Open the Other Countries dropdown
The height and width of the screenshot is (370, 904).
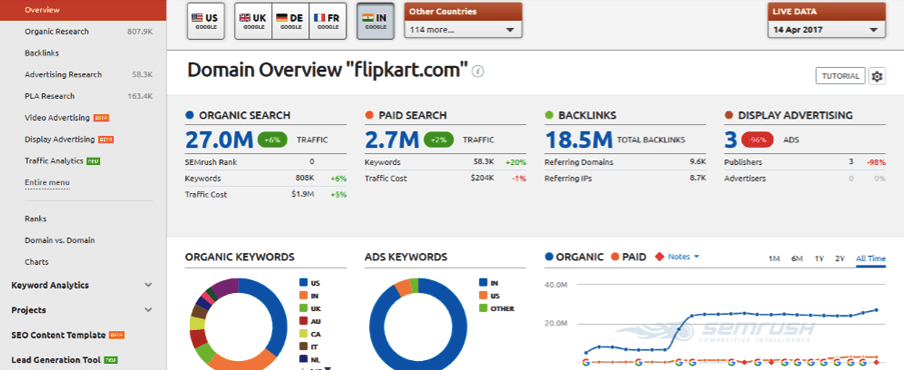click(463, 30)
